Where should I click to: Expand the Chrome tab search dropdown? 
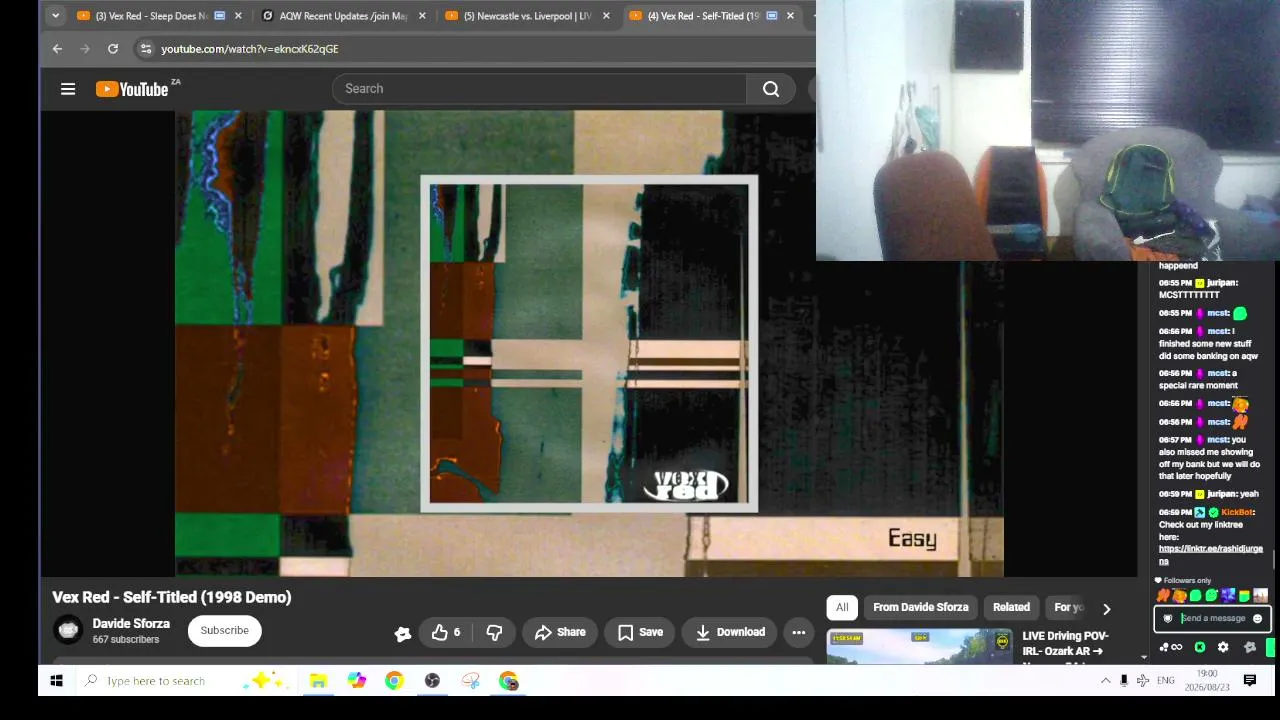(55, 16)
